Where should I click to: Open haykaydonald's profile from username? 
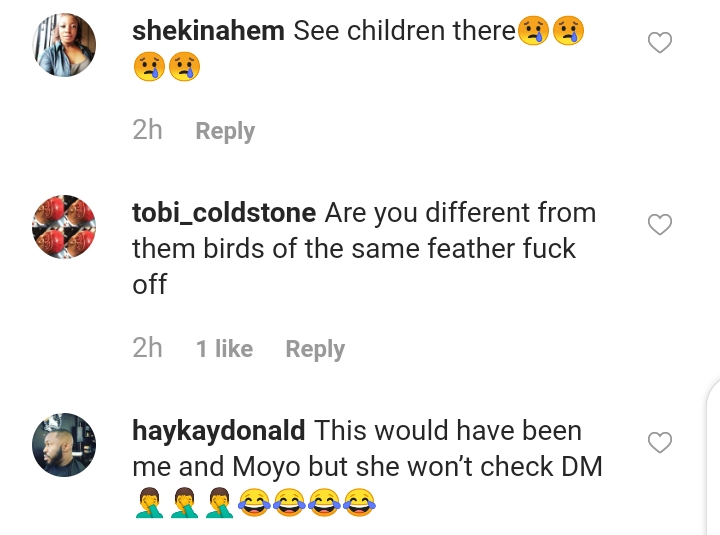coord(219,431)
